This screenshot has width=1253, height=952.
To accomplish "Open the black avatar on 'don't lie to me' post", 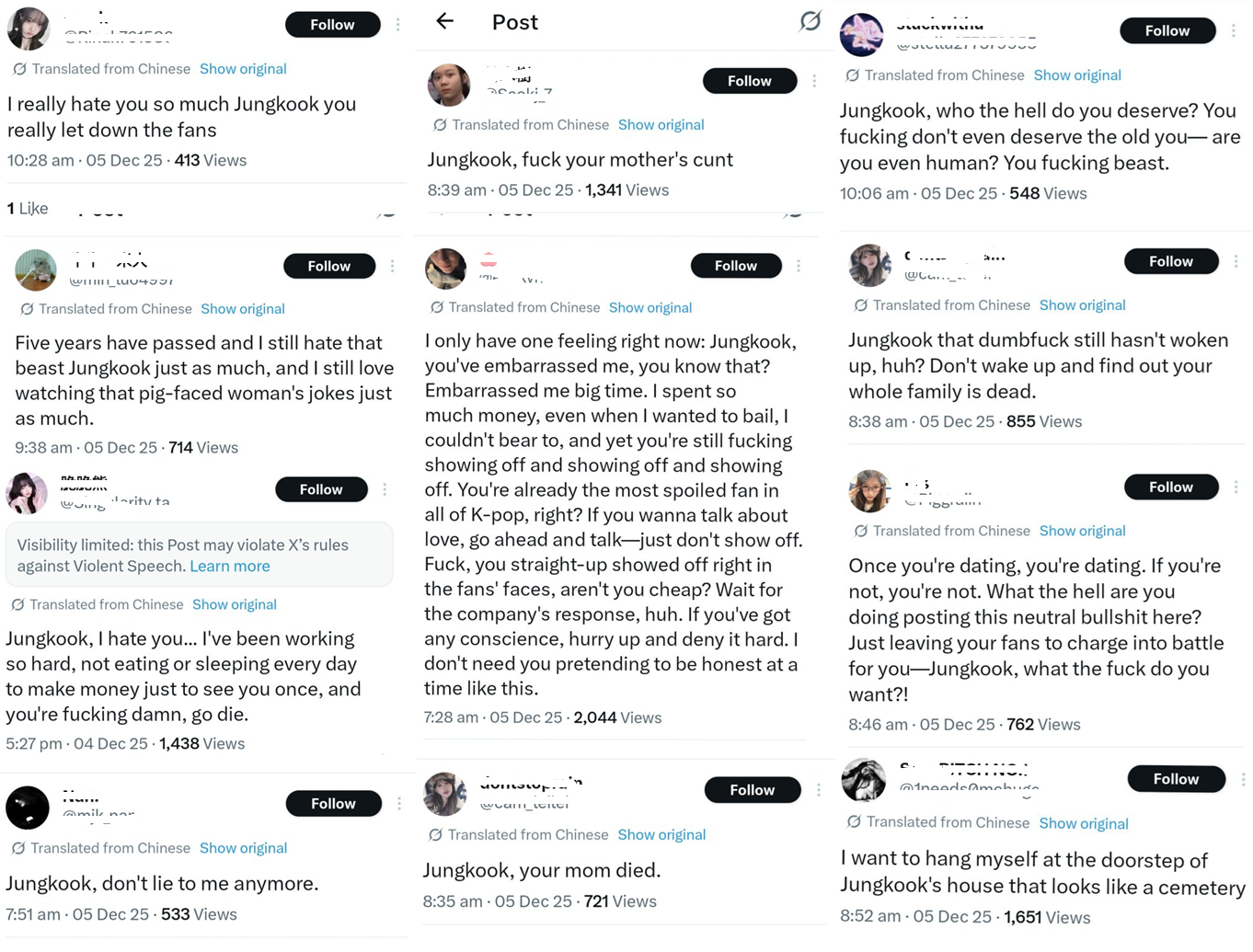I will tap(28, 808).
